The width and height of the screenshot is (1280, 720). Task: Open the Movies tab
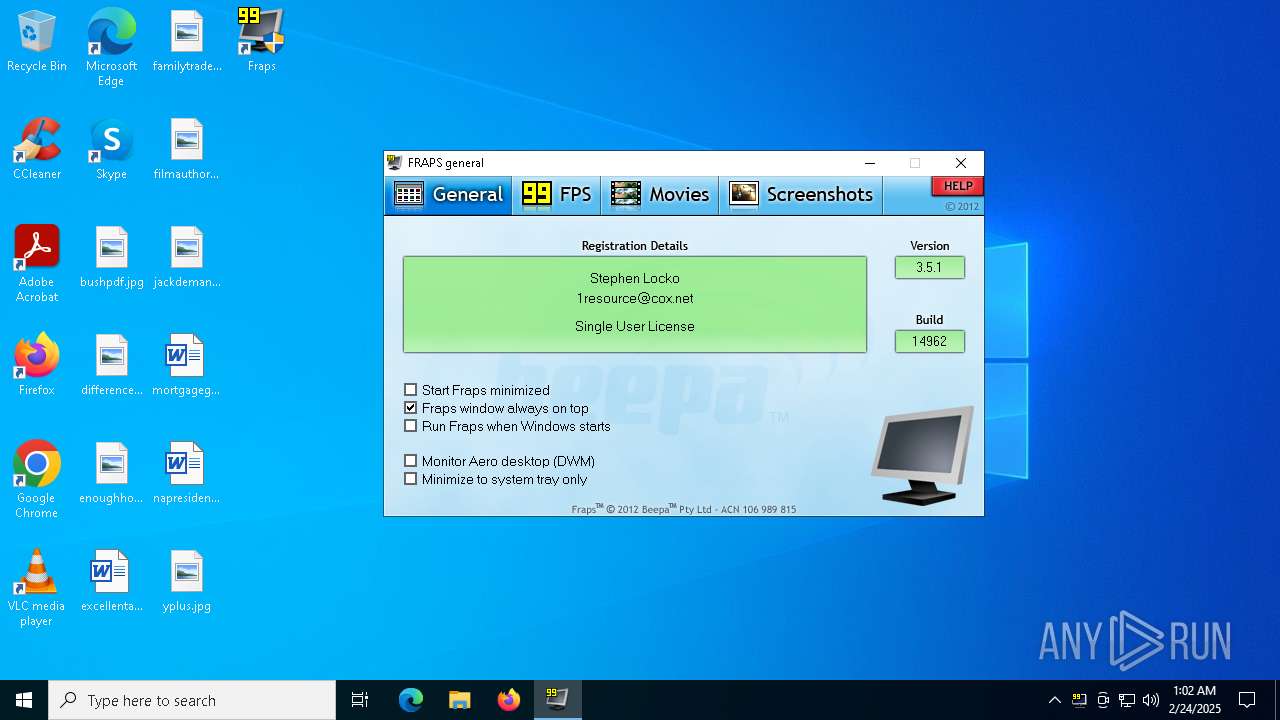660,195
